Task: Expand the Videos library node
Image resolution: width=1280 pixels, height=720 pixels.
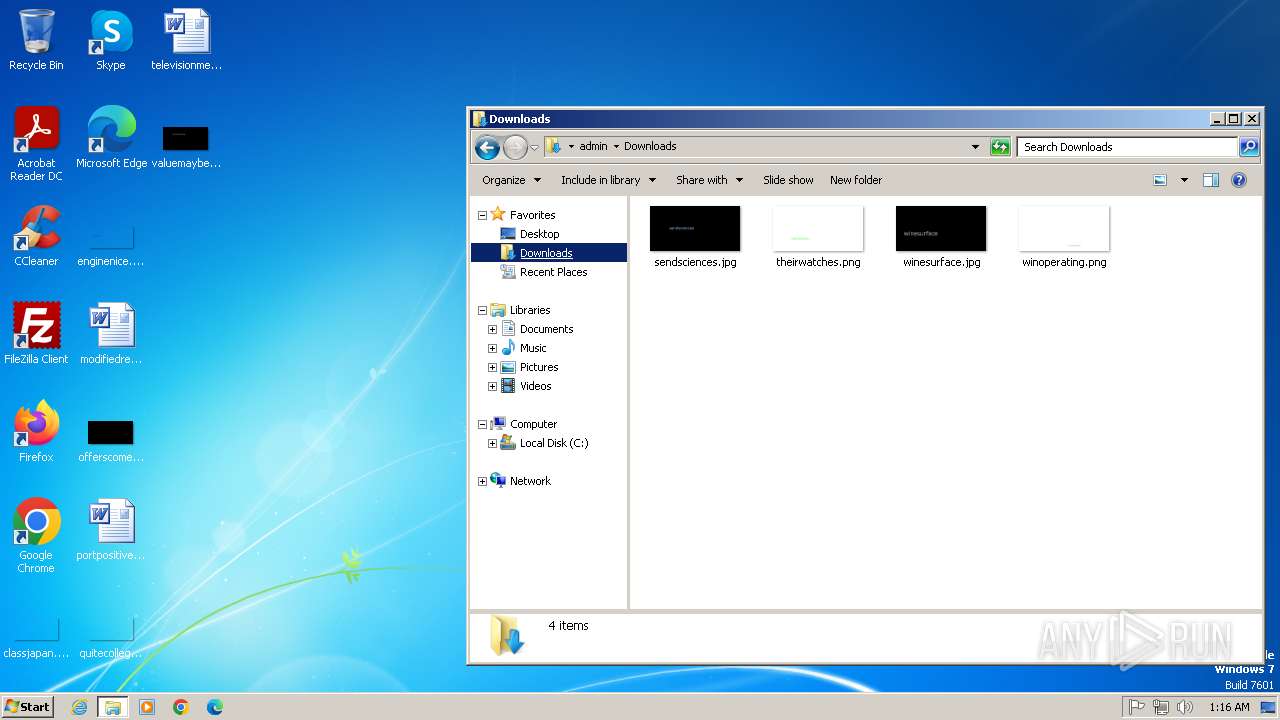Action: click(x=492, y=386)
